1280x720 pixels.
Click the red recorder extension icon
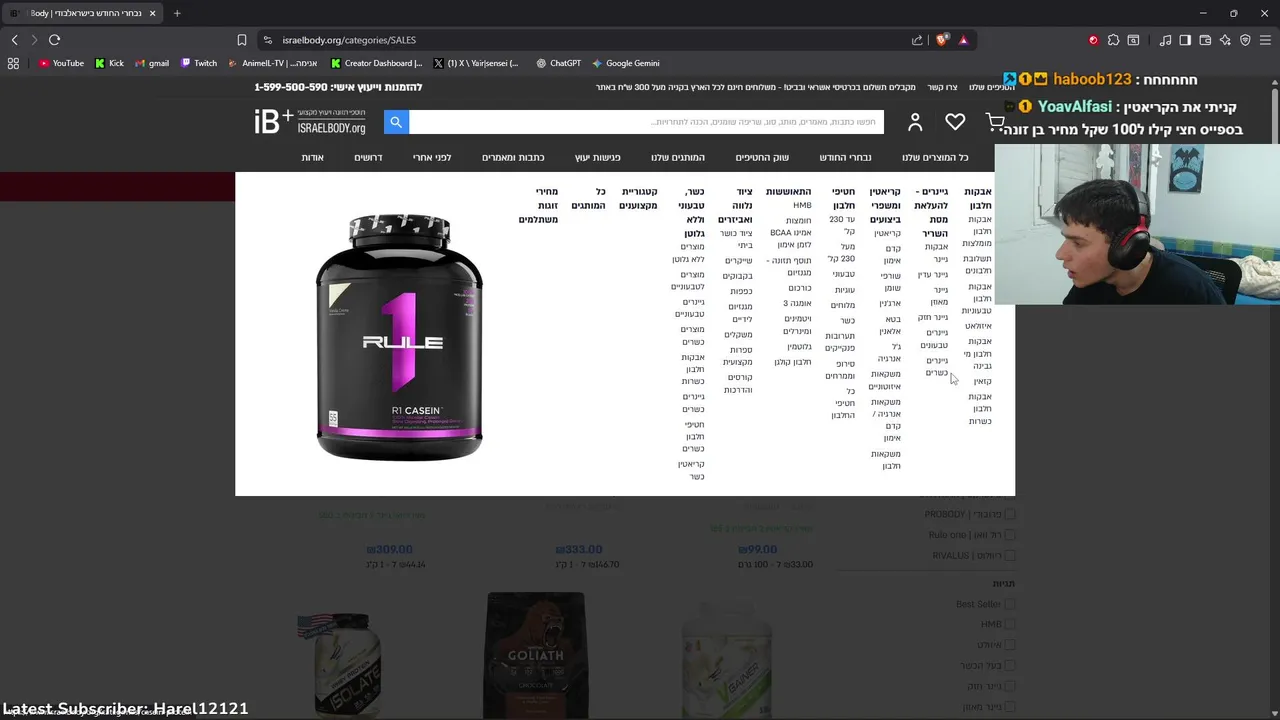[1093, 40]
